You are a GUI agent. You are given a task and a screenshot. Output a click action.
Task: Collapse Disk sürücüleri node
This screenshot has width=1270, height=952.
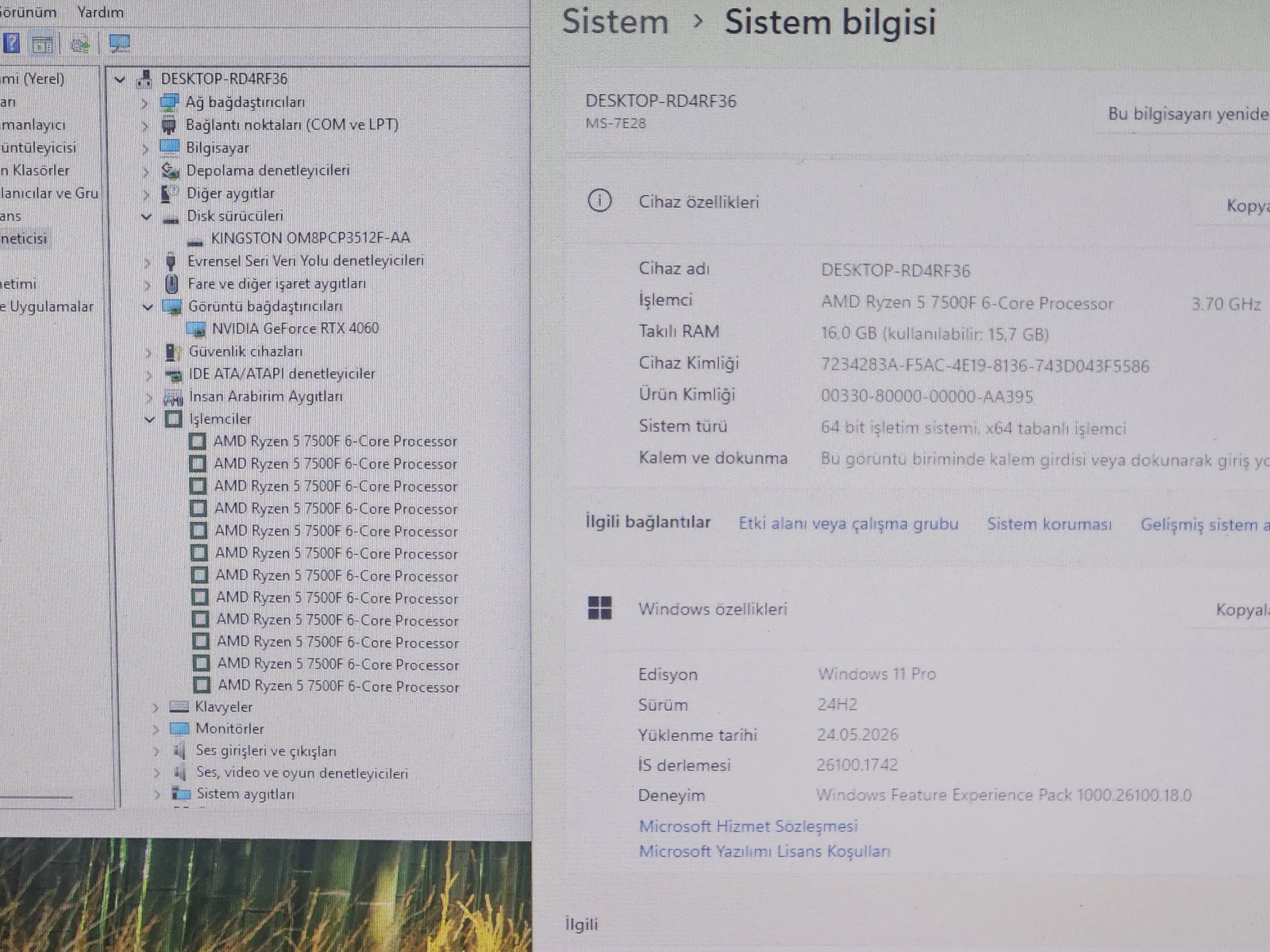146,216
